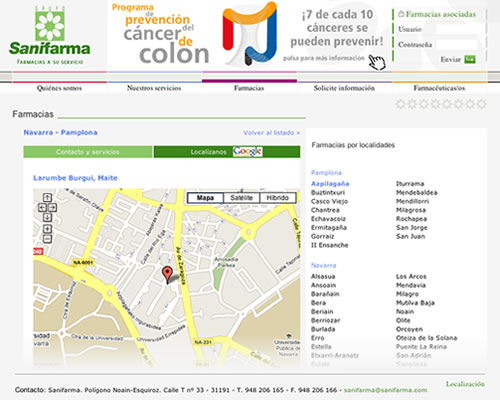Viewport: 500px width, 400px height.
Task: Open the Contacto y servicios tab
Action: (x=88, y=152)
